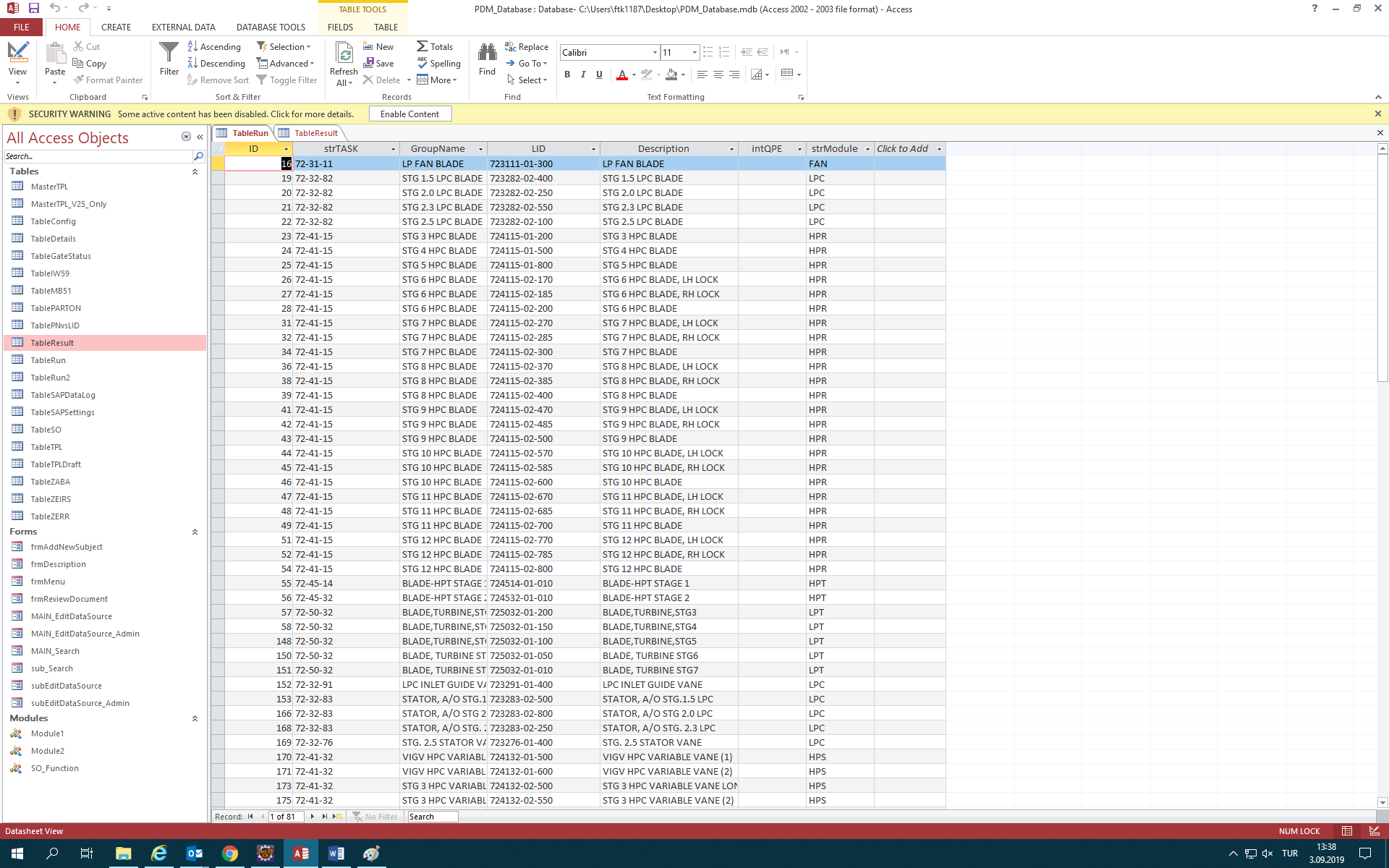This screenshot has width=1389, height=868.
Task: Click the Find binoculars icon
Action: [487, 53]
